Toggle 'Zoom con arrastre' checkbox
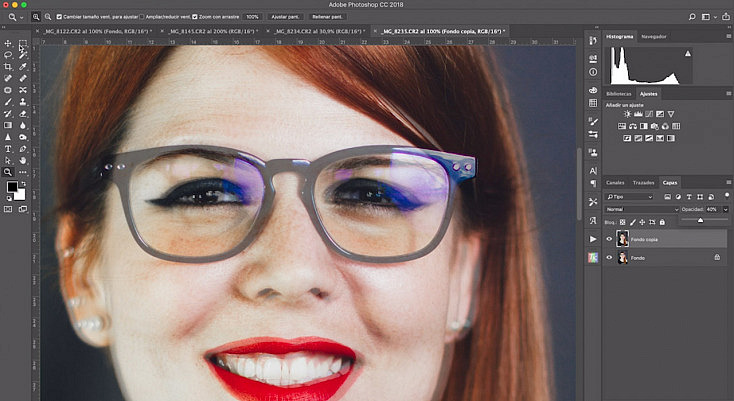The image size is (734, 401). [x=195, y=17]
